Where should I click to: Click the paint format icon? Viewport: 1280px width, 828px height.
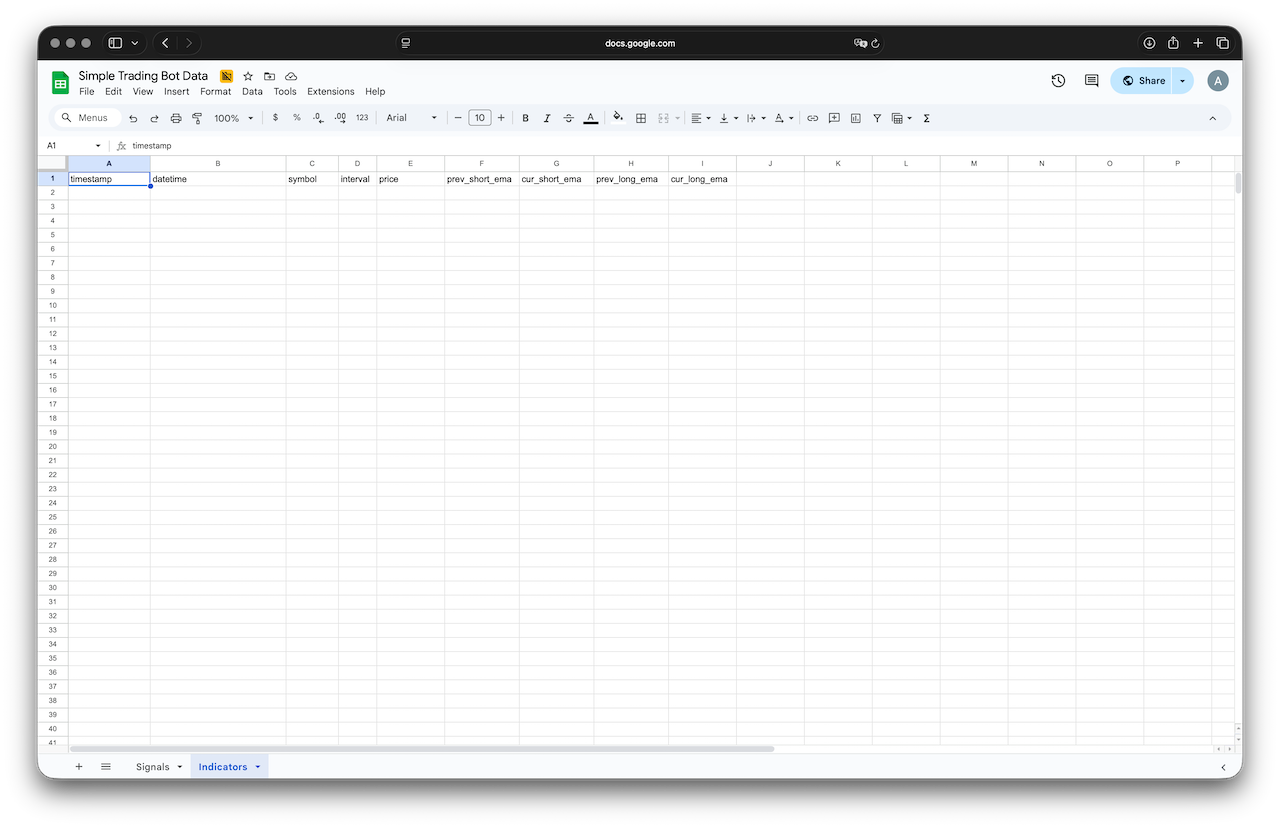pyautogui.click(x=197, y=118)
